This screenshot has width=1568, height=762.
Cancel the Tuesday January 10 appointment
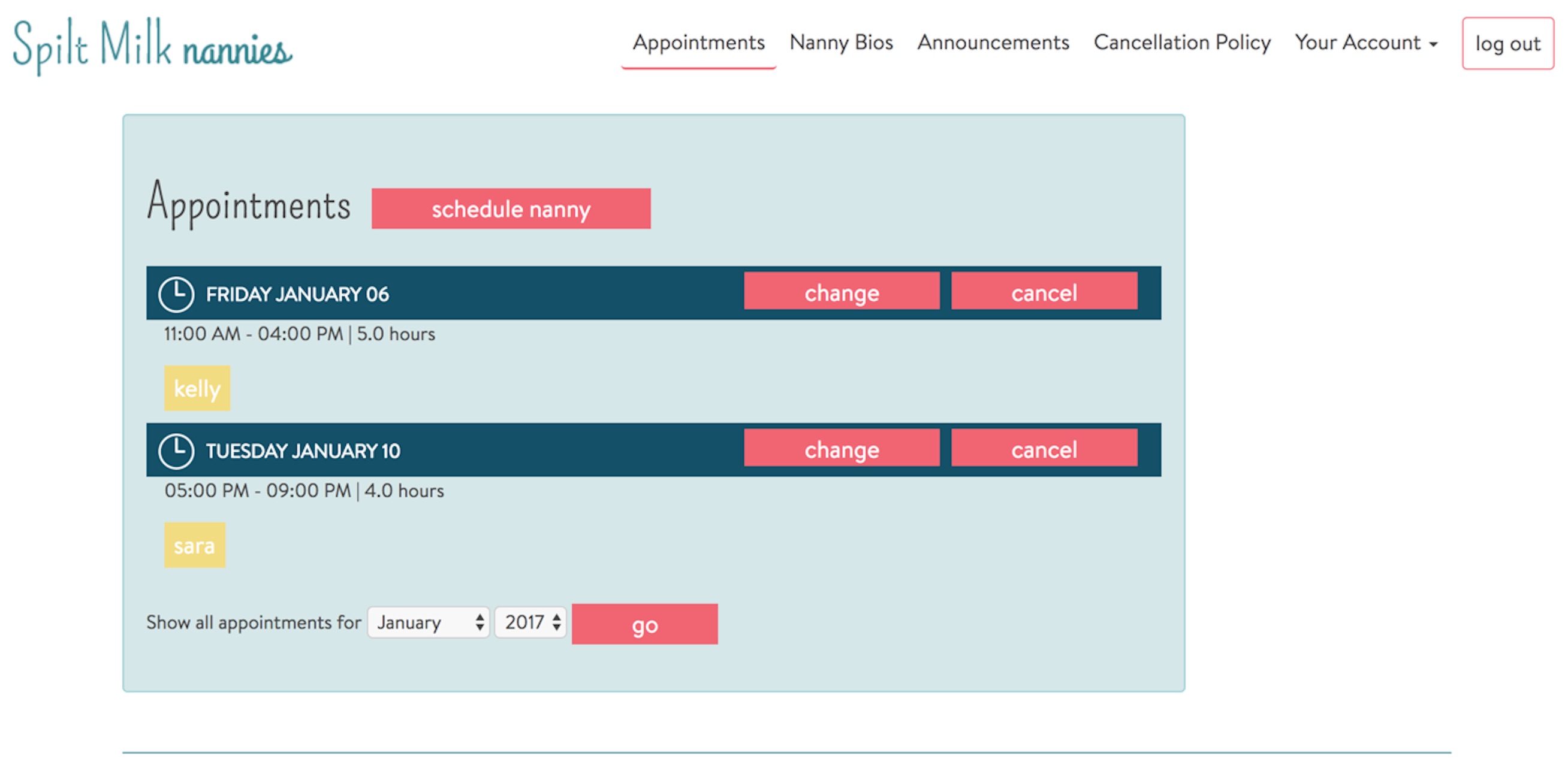1044,449
